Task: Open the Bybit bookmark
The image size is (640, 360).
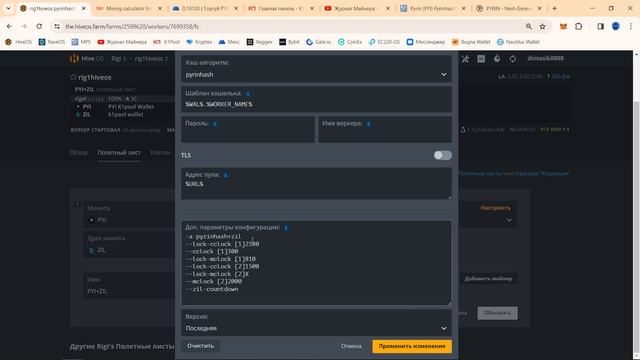Action: tap(289, 42)
